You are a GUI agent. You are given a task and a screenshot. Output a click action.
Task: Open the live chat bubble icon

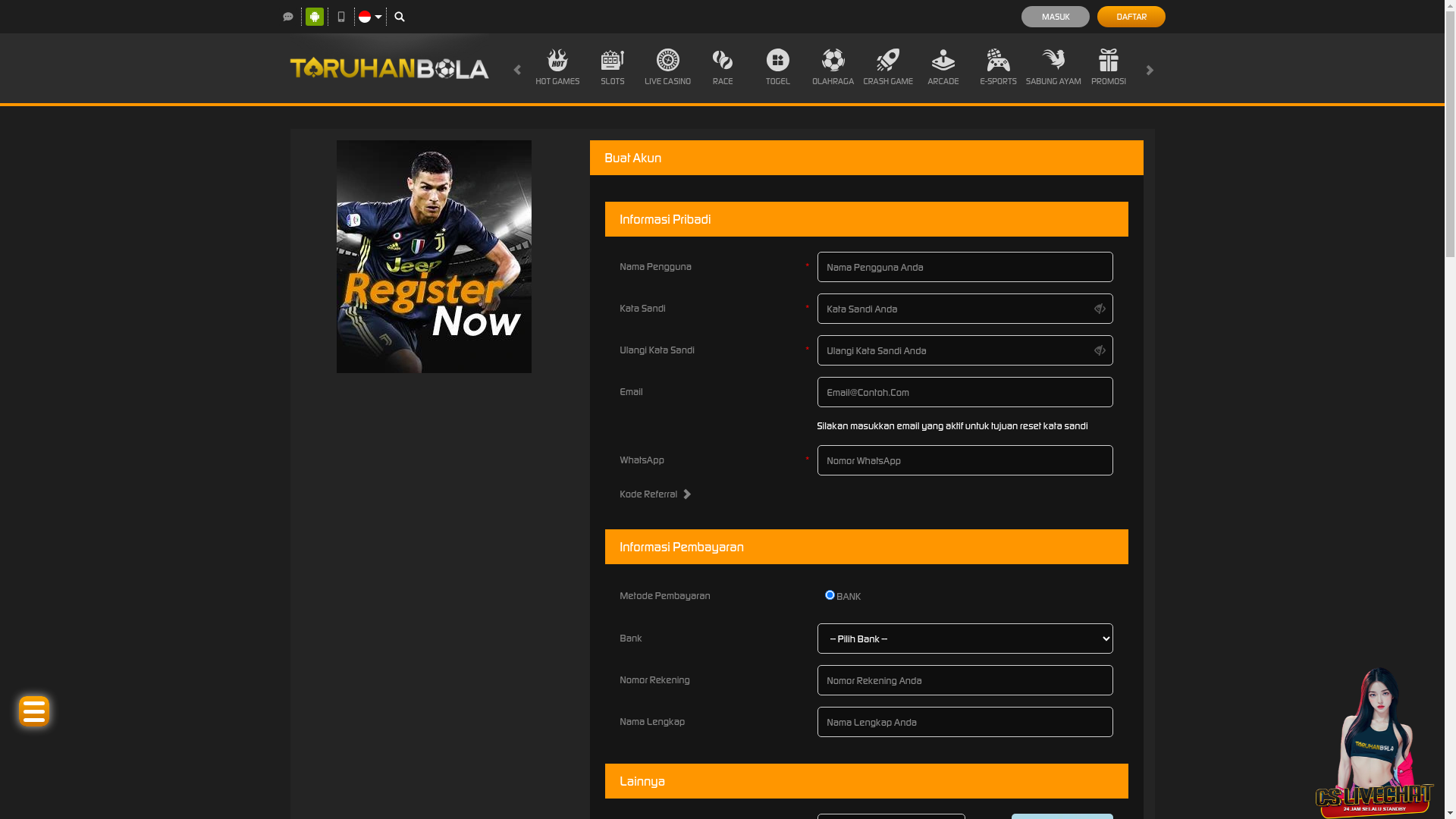(288, 17)
